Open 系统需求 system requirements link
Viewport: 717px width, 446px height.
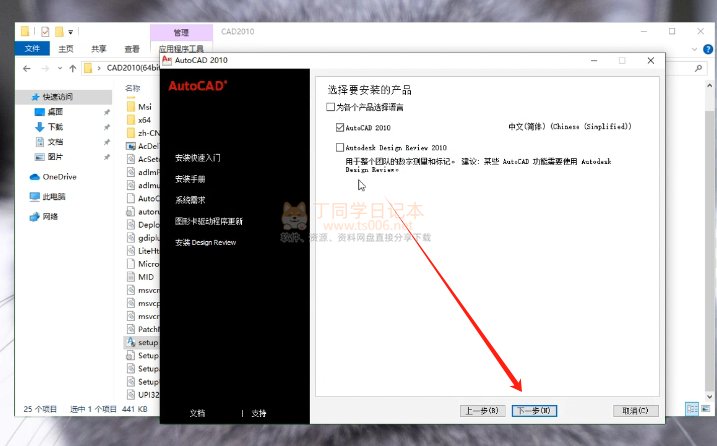[190, 200]
